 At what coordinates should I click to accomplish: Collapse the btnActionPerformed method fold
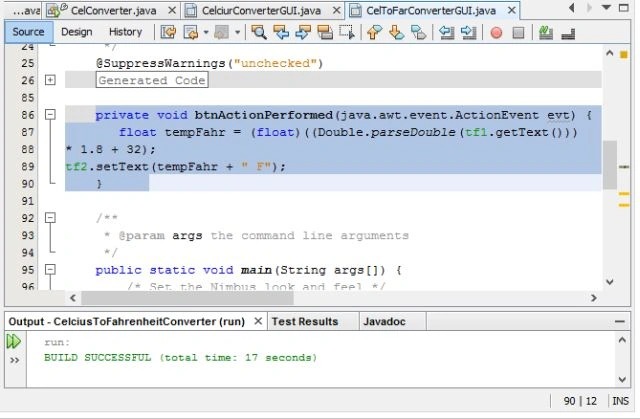pyautogui.click(x=50, y=115)
